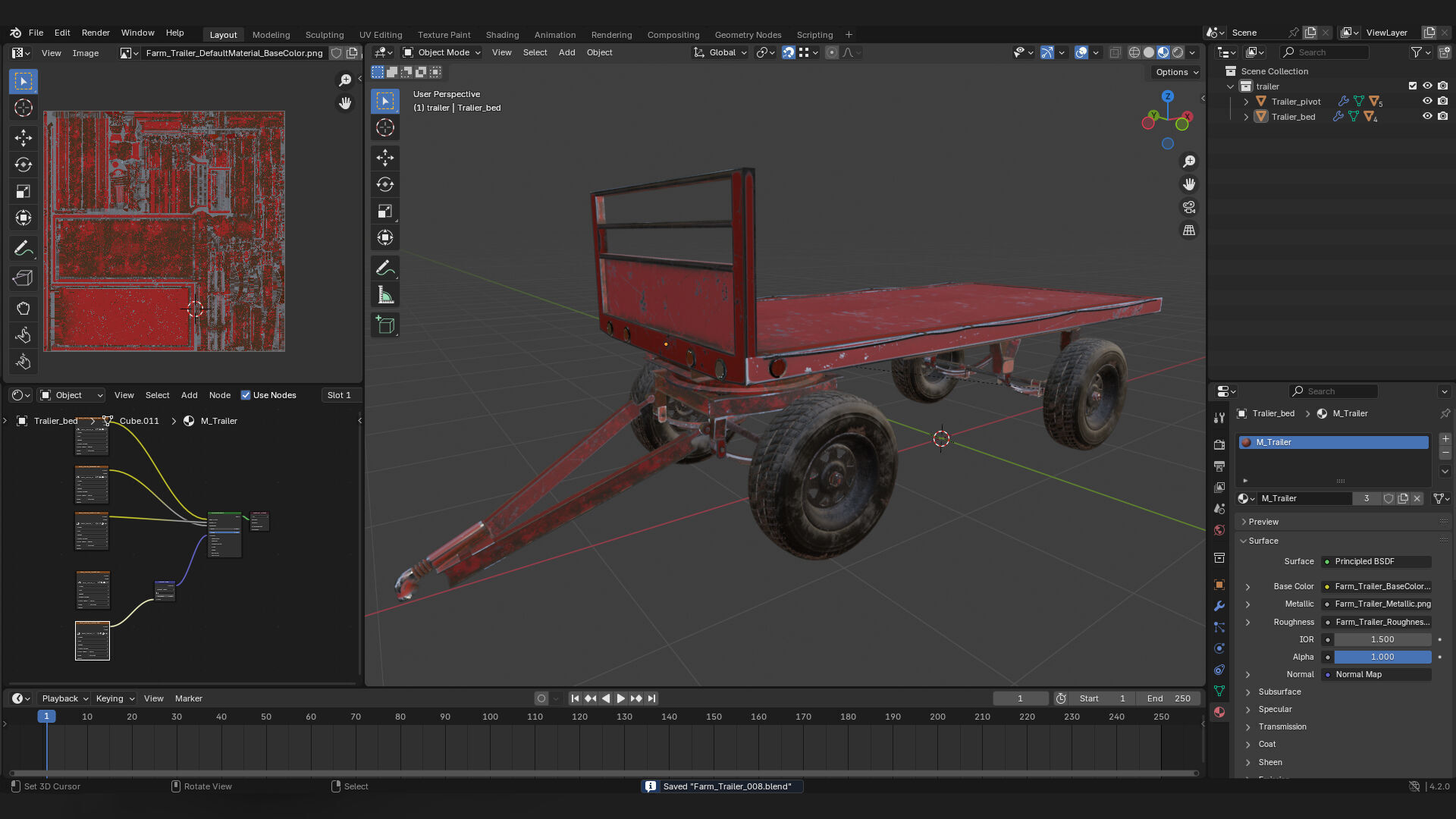The height and width of the screenshot is (819, 1456).
Task: Open the Node menu in shader editor
Action: (220, 395)
